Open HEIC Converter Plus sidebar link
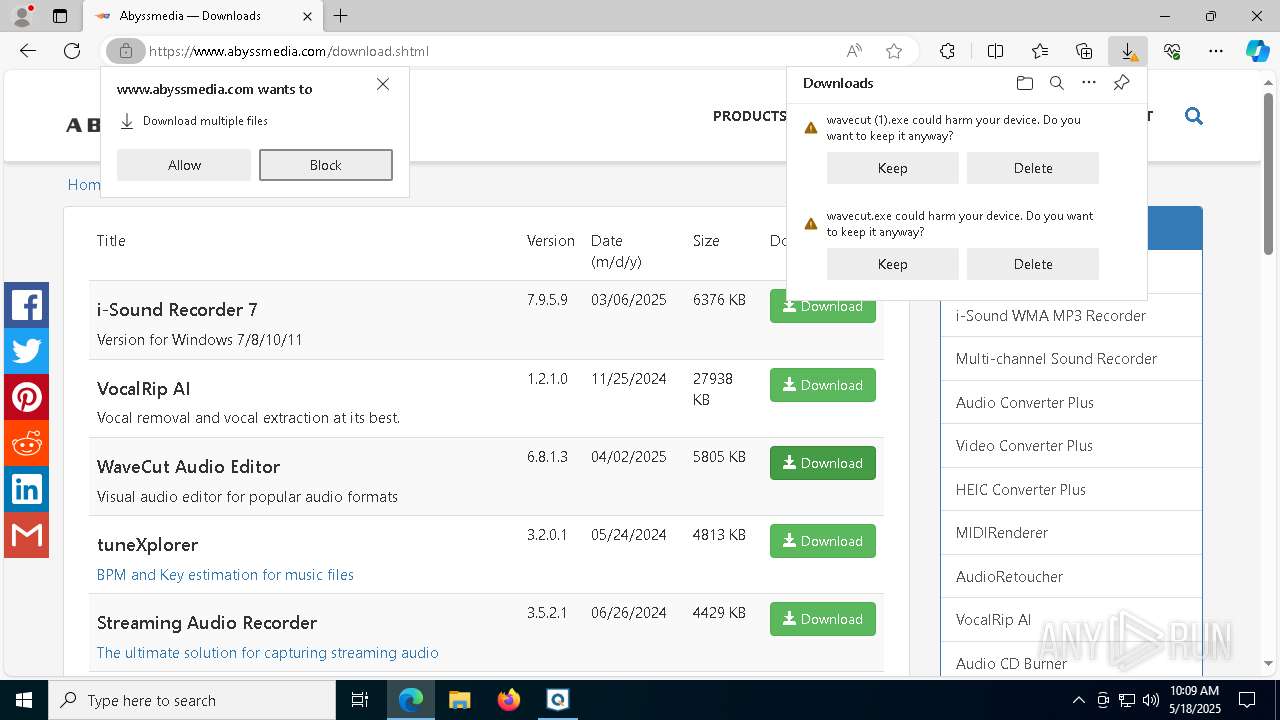Image resolution: width=1280 pixels, height=720 pixels. click(1021, 490)
